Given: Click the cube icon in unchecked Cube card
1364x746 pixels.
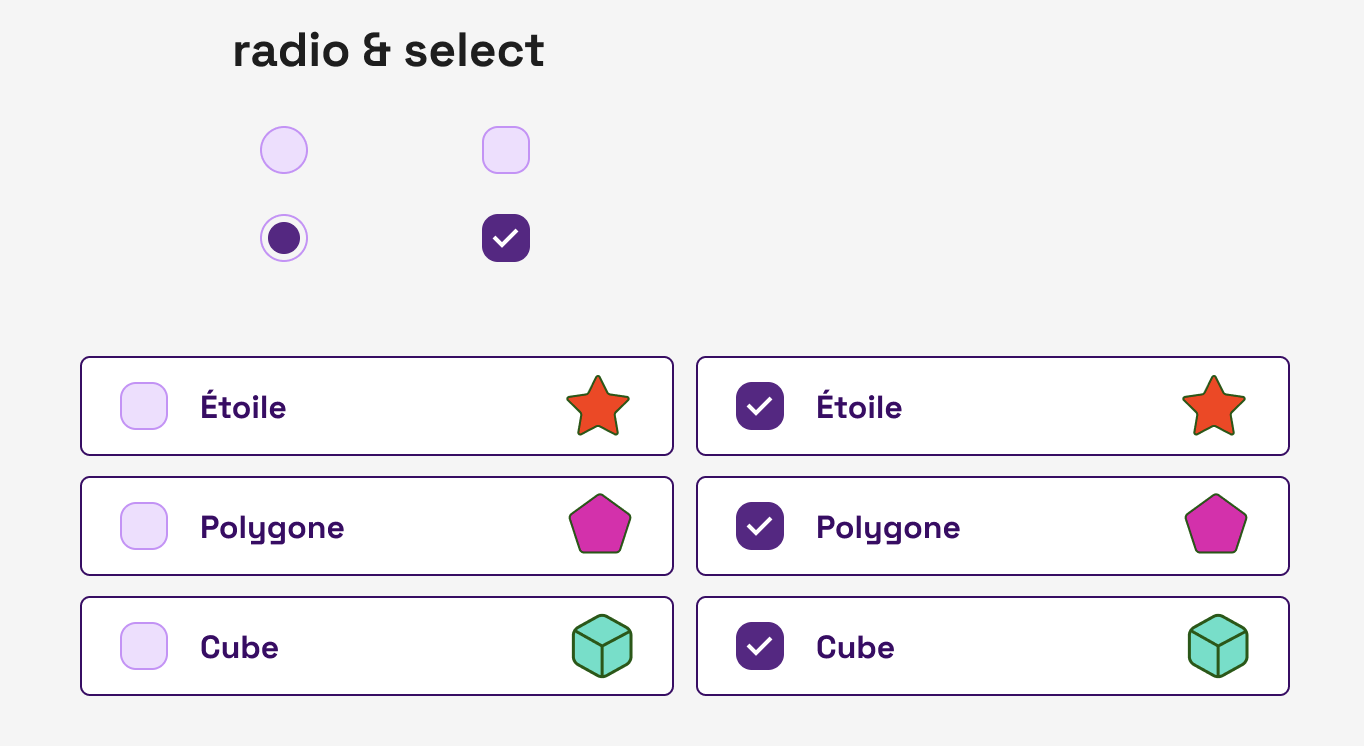Looking at the screenshot, I should (602, 646).
